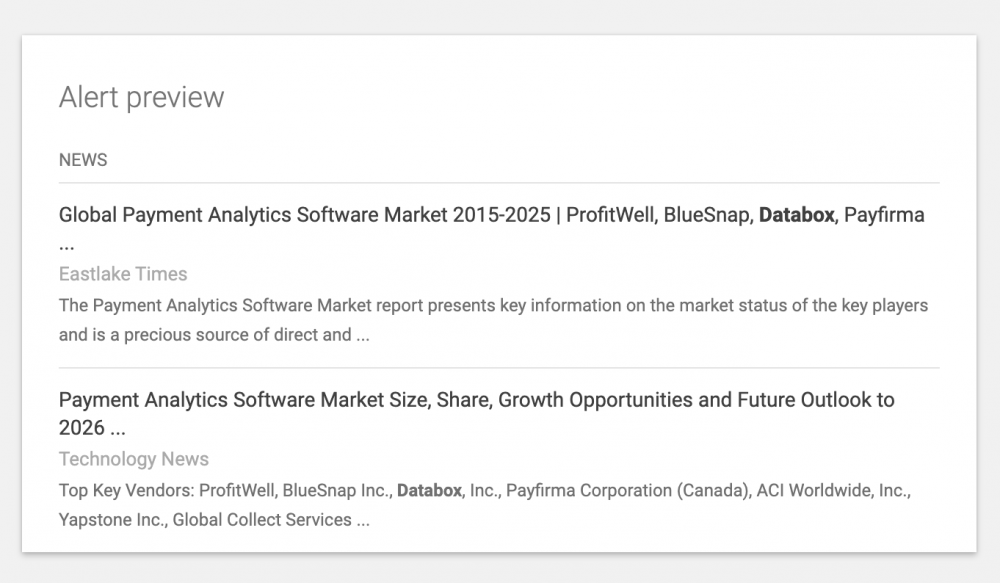
Task: Click the Technology News source name
Action: (133, 459)
